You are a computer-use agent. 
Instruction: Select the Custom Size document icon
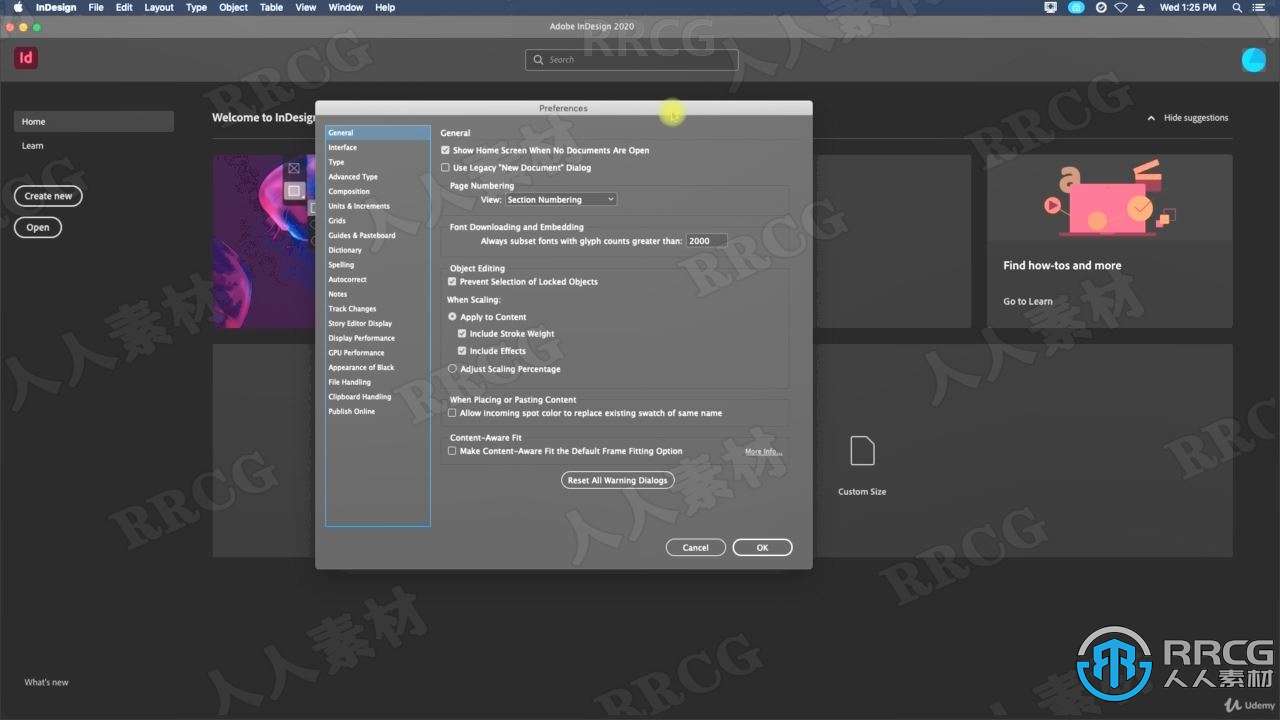click(x=862, y=451)
